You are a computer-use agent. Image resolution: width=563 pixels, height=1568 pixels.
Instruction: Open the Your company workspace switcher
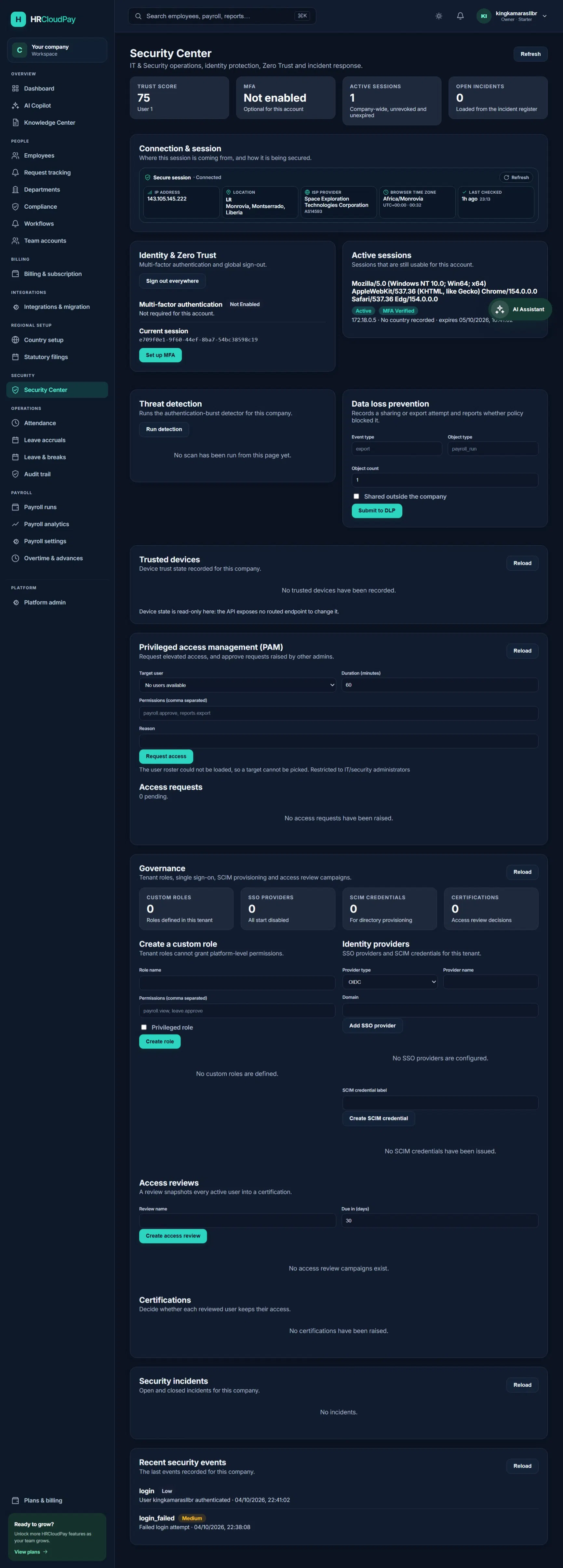(57, 50)
